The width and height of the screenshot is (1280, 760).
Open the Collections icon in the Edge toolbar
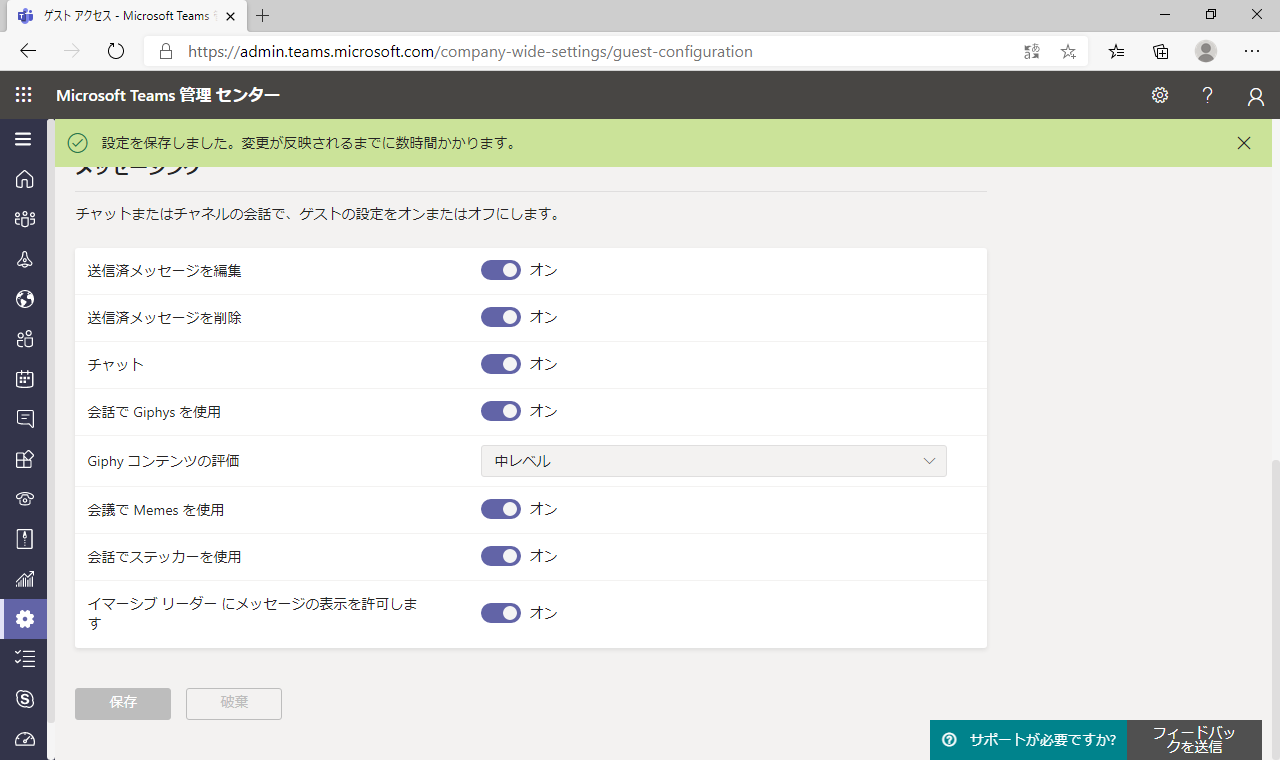[x=1161, y=51]
